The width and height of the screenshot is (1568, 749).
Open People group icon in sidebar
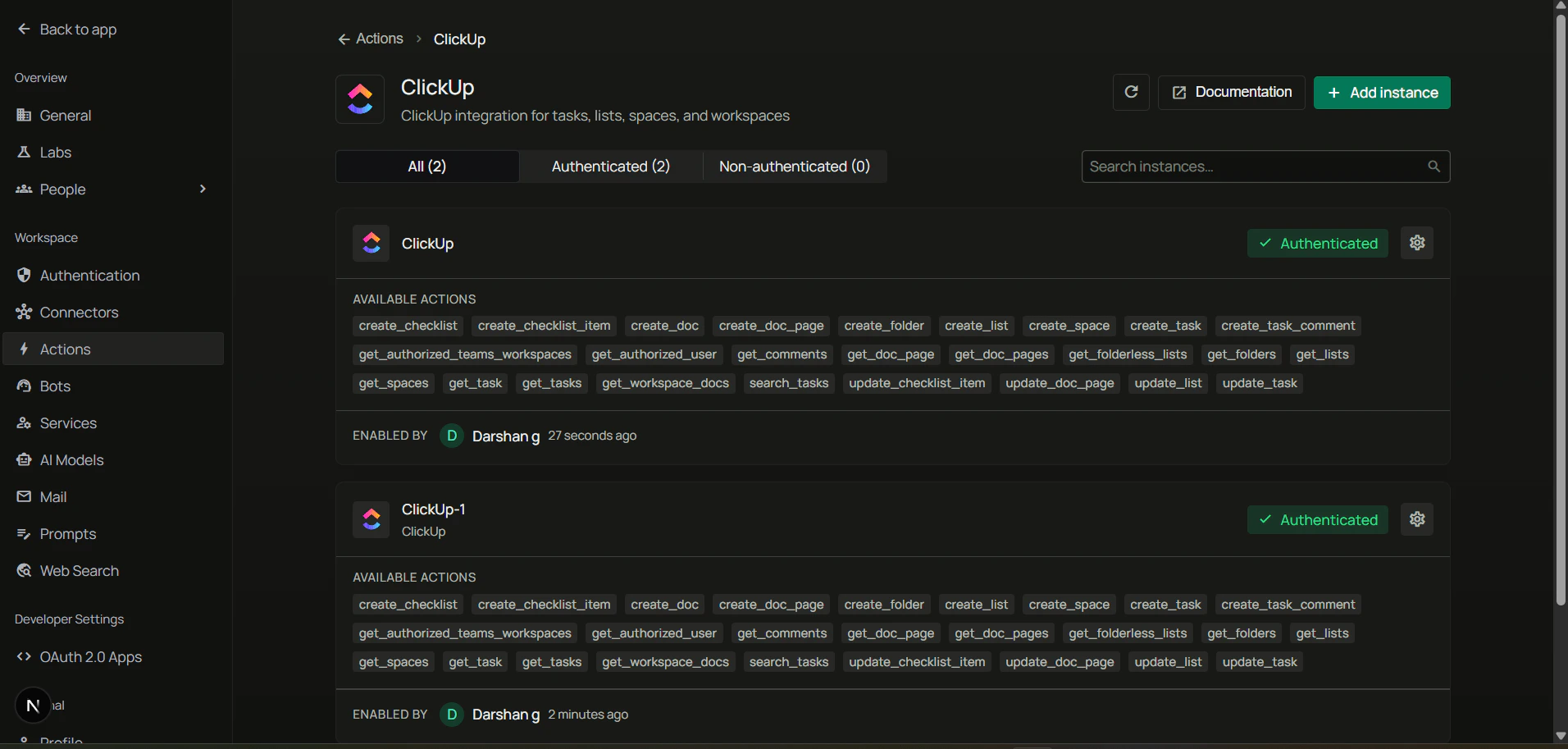[x=24, y=189]
